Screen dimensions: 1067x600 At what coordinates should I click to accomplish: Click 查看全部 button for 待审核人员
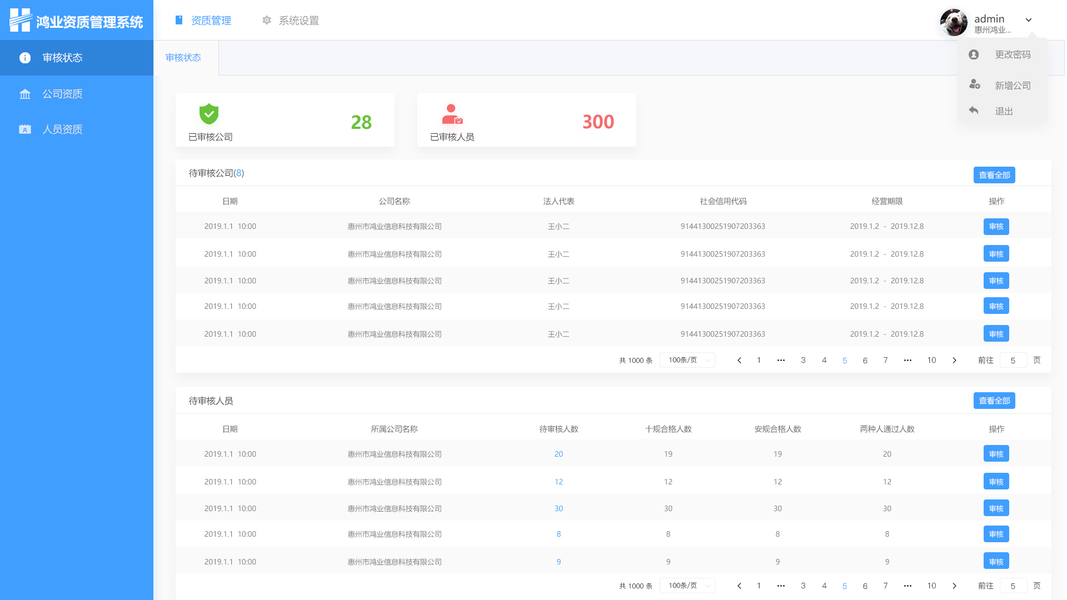click(994, 401)
